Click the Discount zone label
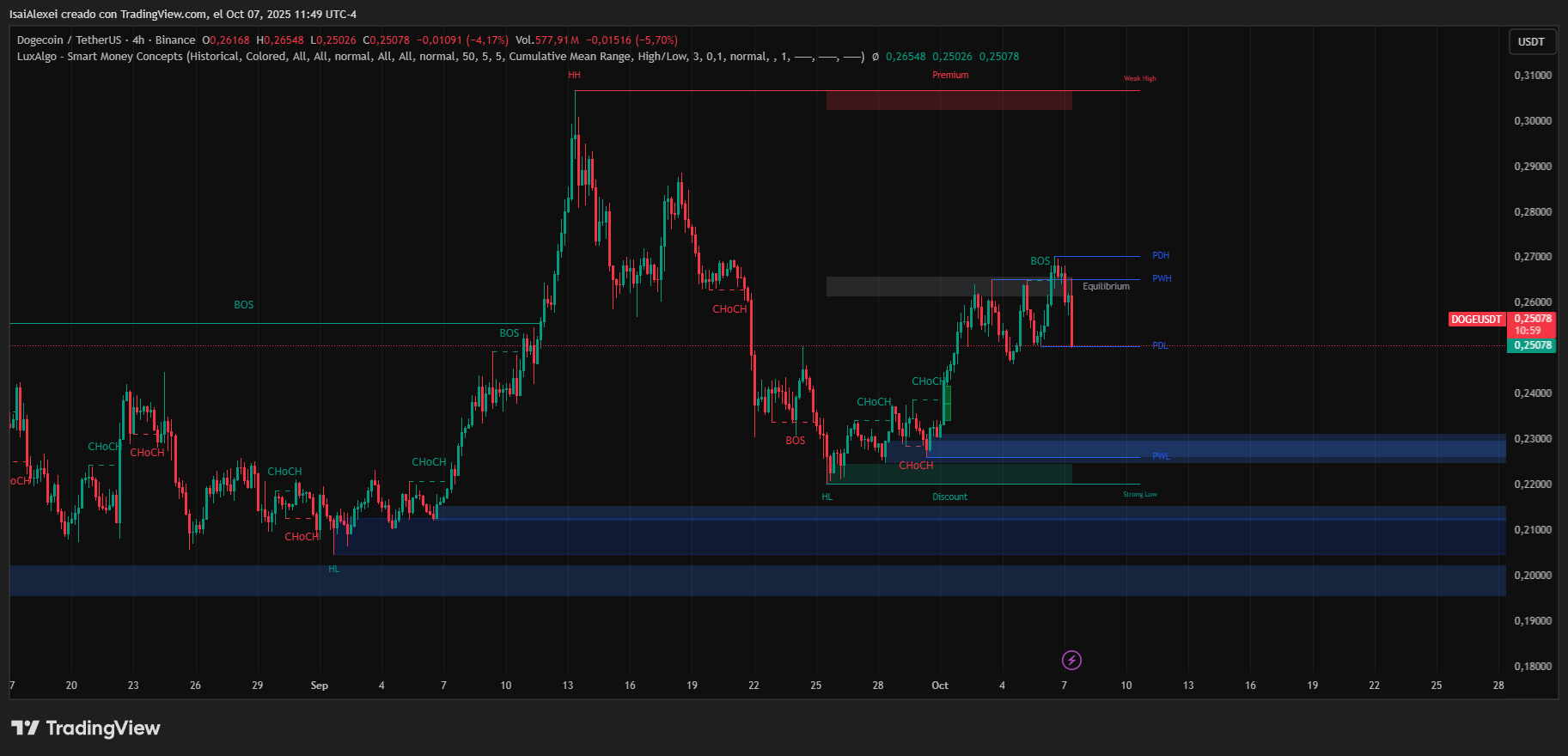The width and height of the screenshot is (1568, 756). click(x=949, y=497)
